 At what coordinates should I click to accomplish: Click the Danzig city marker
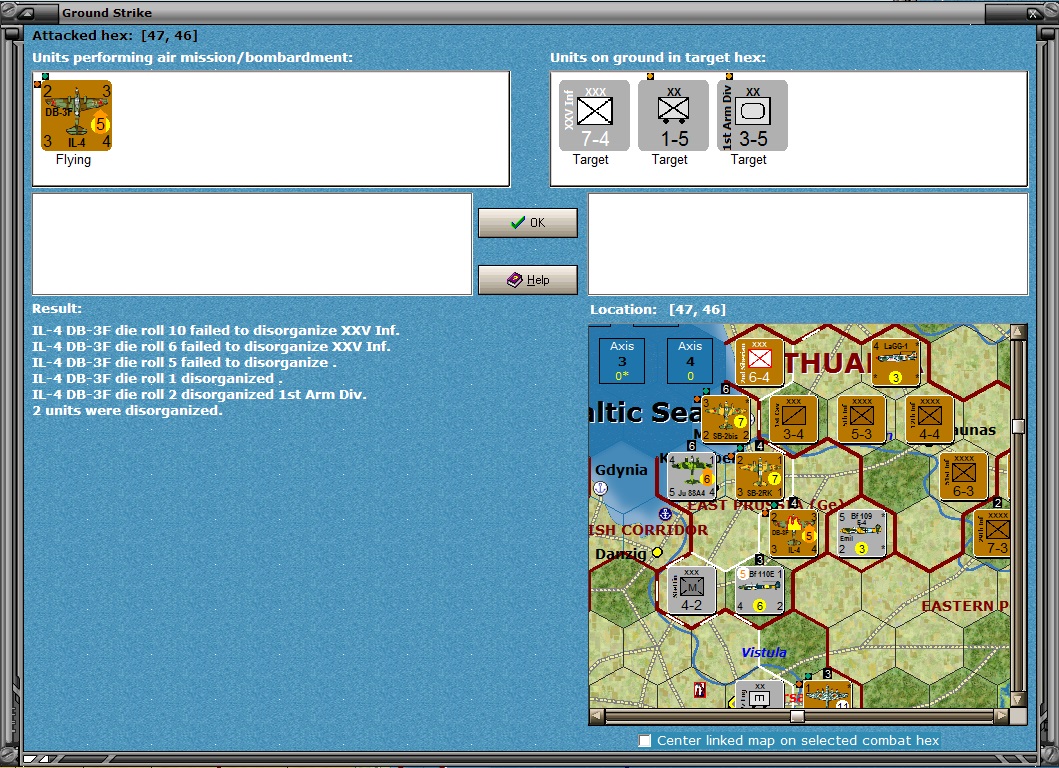657,553
